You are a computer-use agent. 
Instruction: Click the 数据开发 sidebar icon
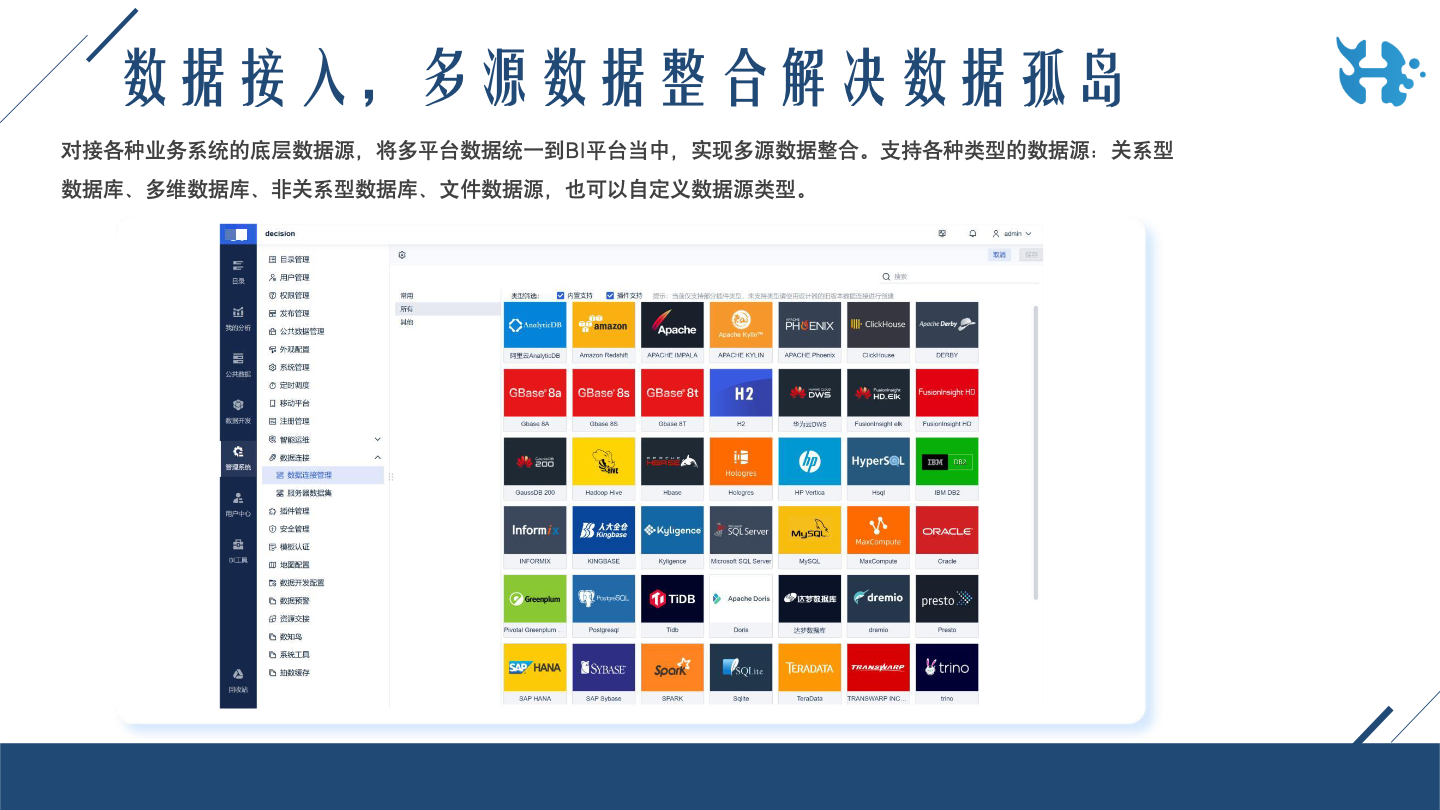click(238, 411)
